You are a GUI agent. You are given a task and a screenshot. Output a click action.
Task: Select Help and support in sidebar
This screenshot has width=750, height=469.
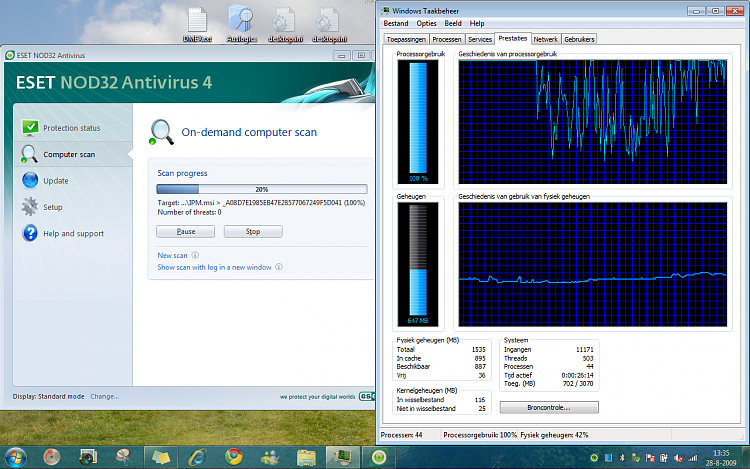click(x=73, y=233)
